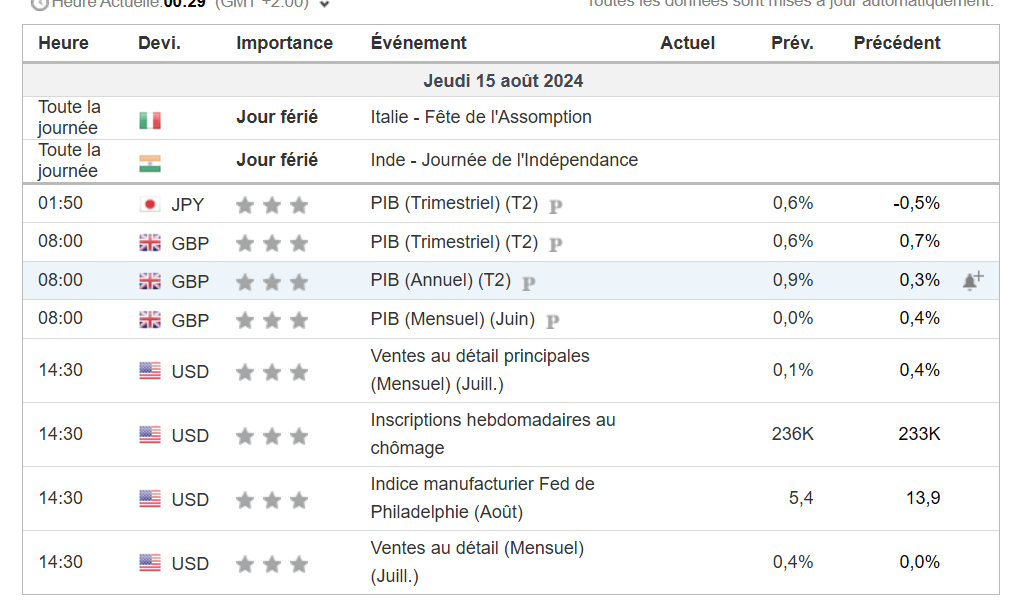This screenshot has height=604, width=1019.
Task: Click the alert bell icon on PIB (Annuel) row
Action: 973,281
